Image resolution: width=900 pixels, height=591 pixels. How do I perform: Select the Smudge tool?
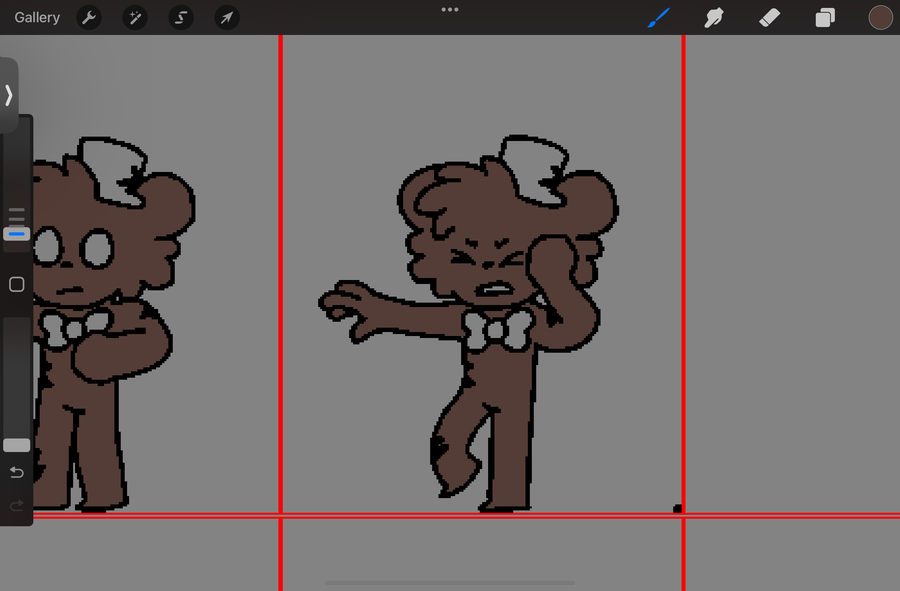click(x=713, y=18)
